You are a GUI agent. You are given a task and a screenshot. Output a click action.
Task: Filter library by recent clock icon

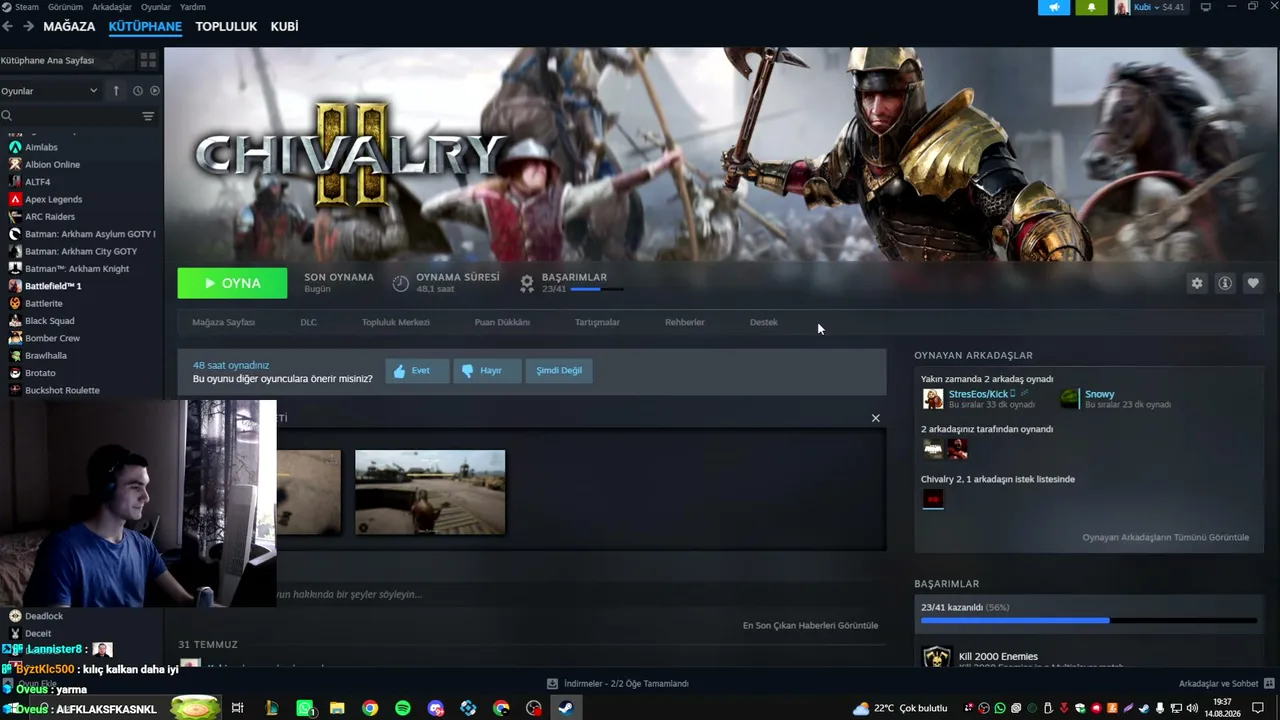coord(137,91)
